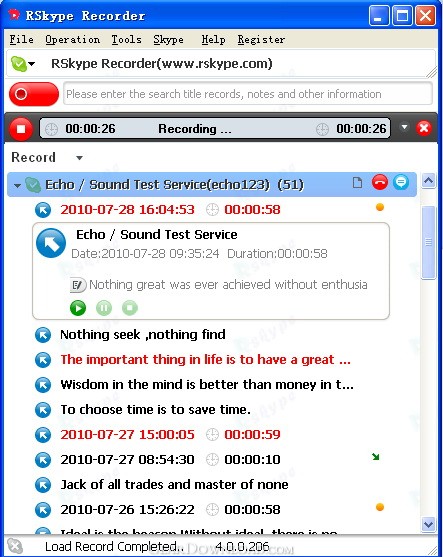Click the call icon for 2010-07-28 16:04:53
Viewport: 443px width, 557px height.
[43, 210]
